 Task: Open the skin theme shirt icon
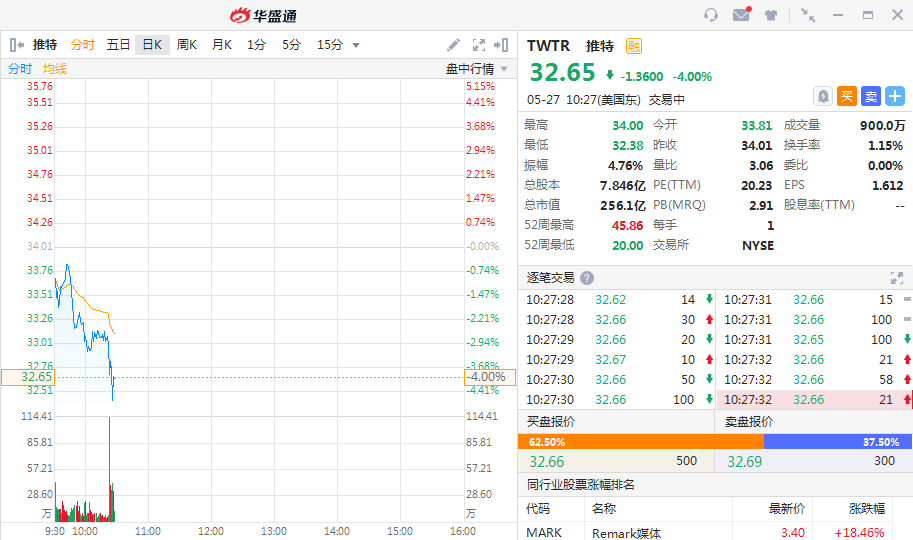771,15
